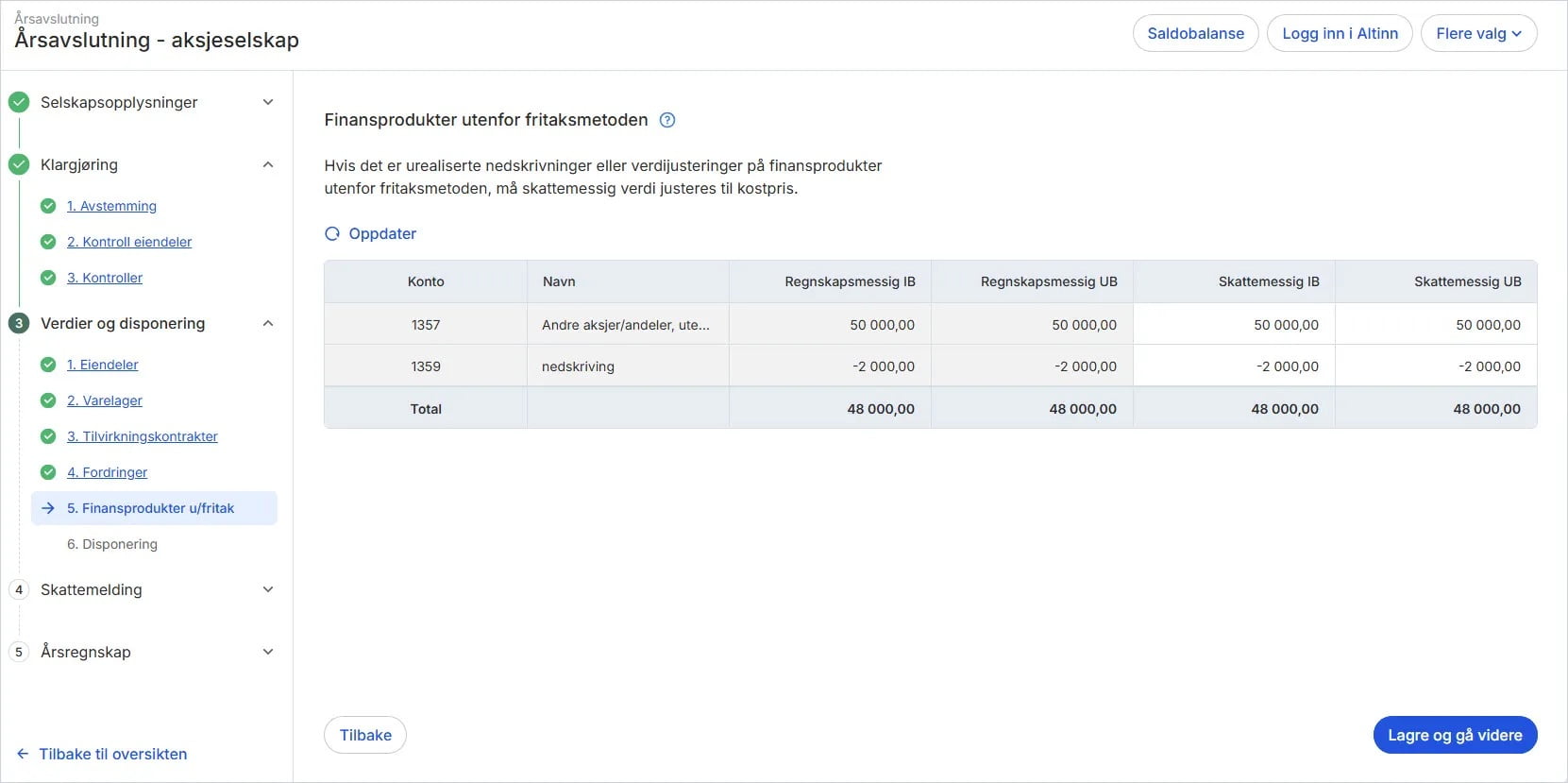Click the step 3 circle for Verdier og disponering
The height and width of the screenshot is (783, 1568).
click(x=19, y=323)
